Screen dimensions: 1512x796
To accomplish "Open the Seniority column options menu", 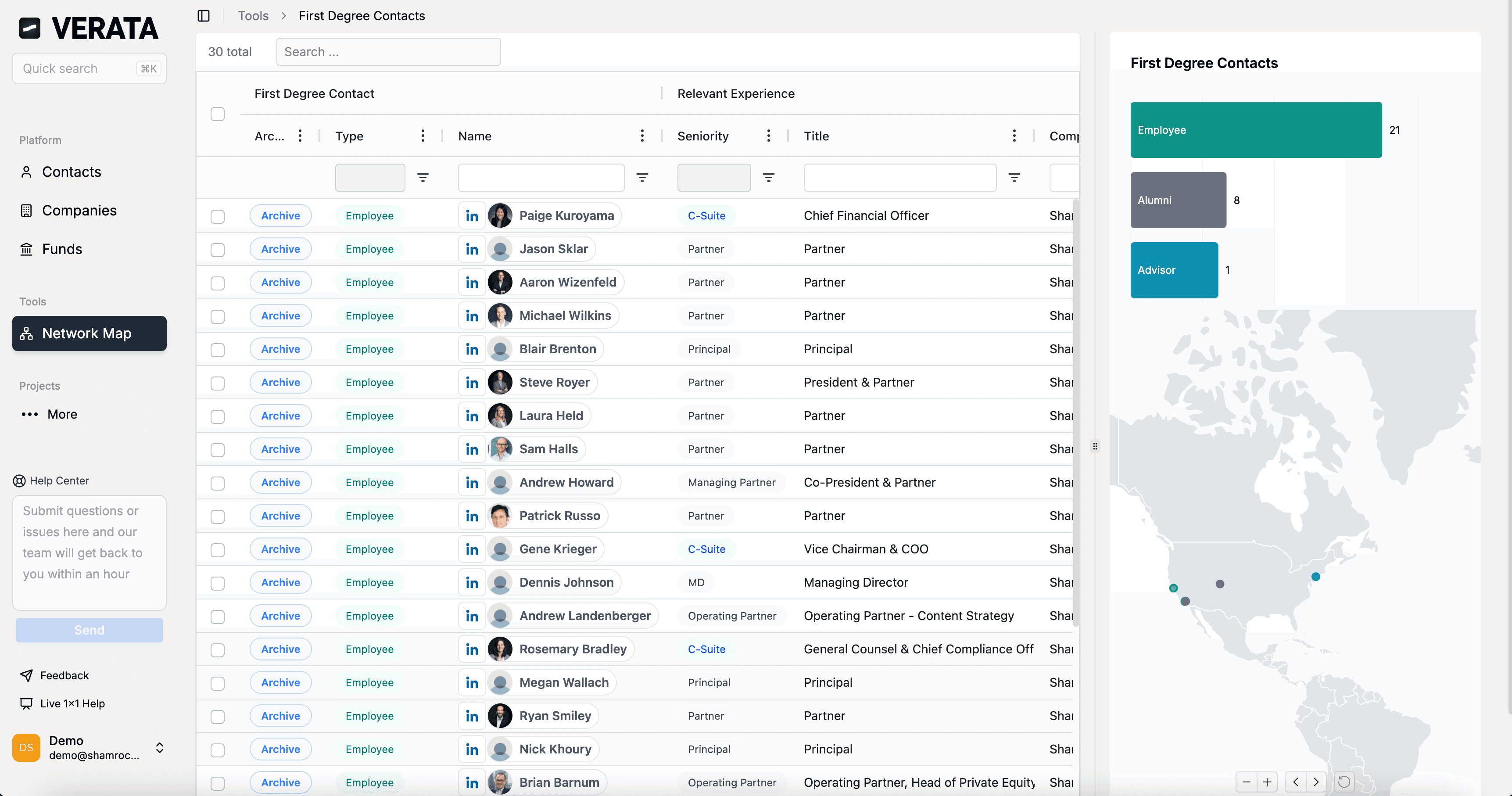I will pos(768,135).
